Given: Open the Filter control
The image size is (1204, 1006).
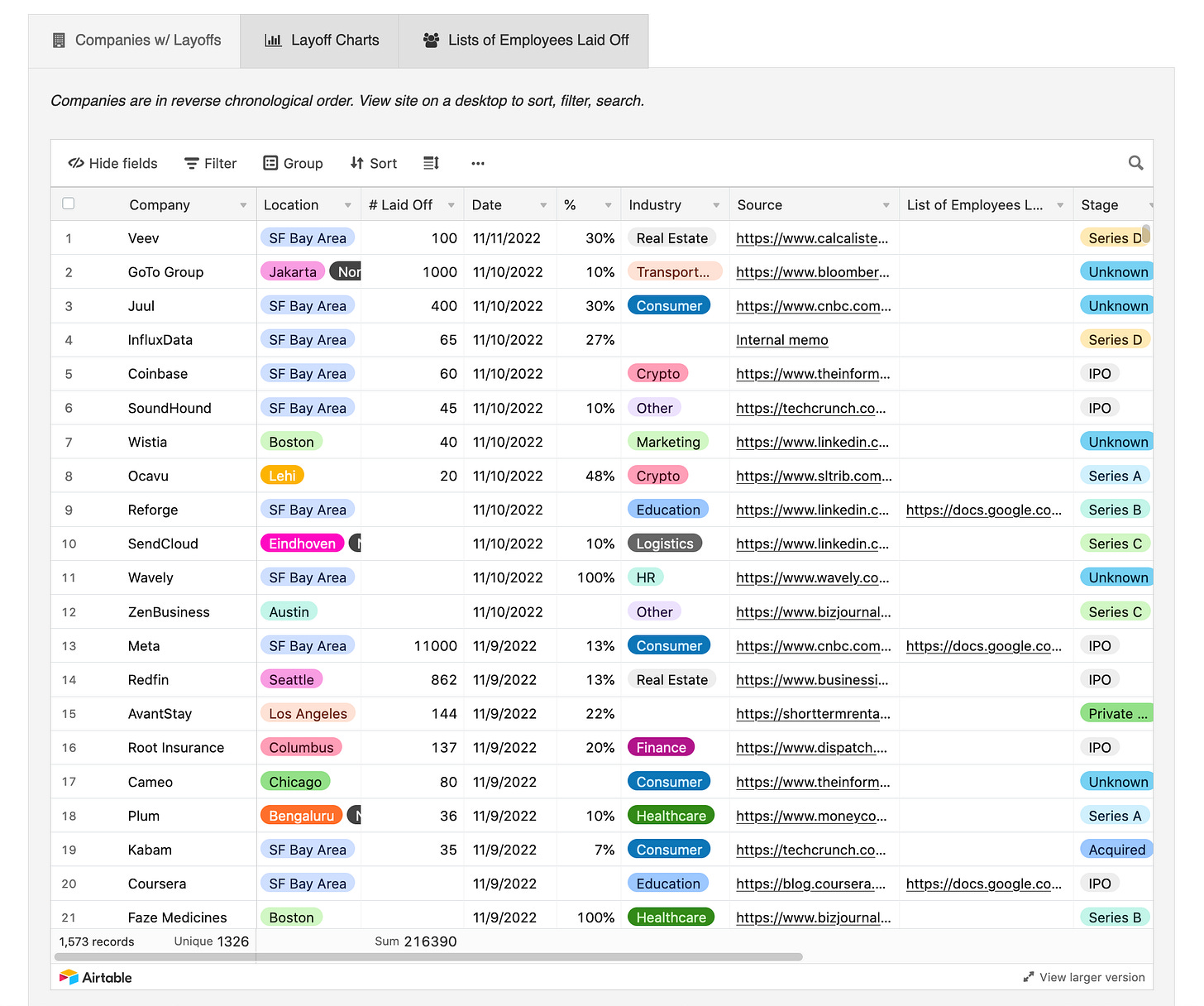Looking at the screenshot, I should (x=210, y=163).
